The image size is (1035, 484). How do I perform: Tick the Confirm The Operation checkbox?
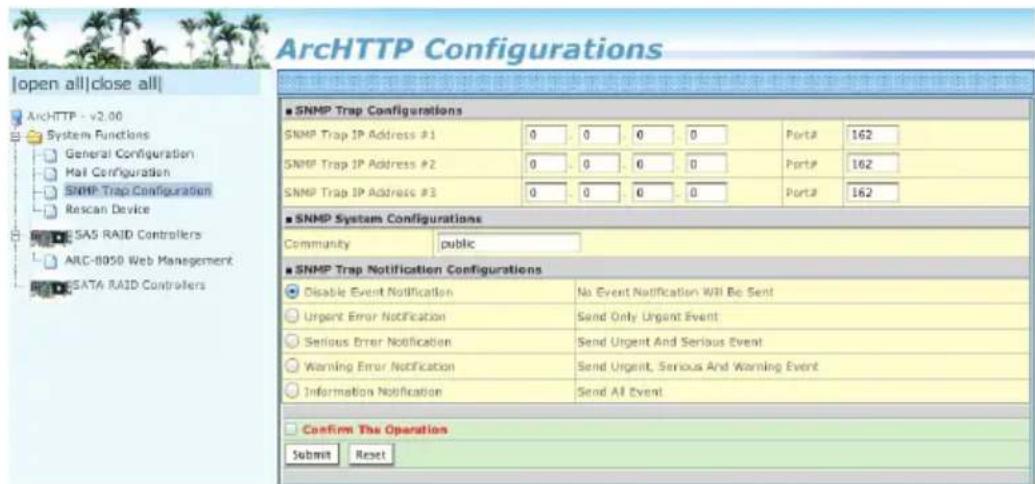pos(292,430)
